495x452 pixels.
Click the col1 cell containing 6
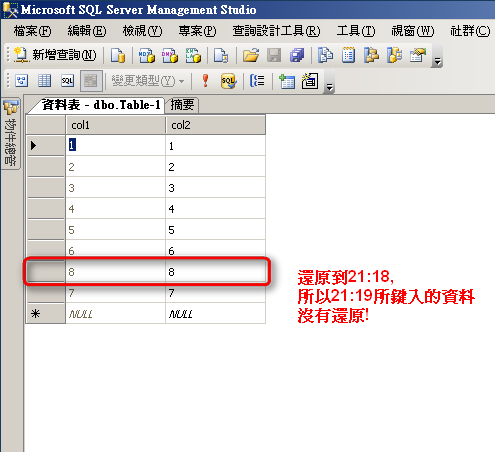[115, 250]
